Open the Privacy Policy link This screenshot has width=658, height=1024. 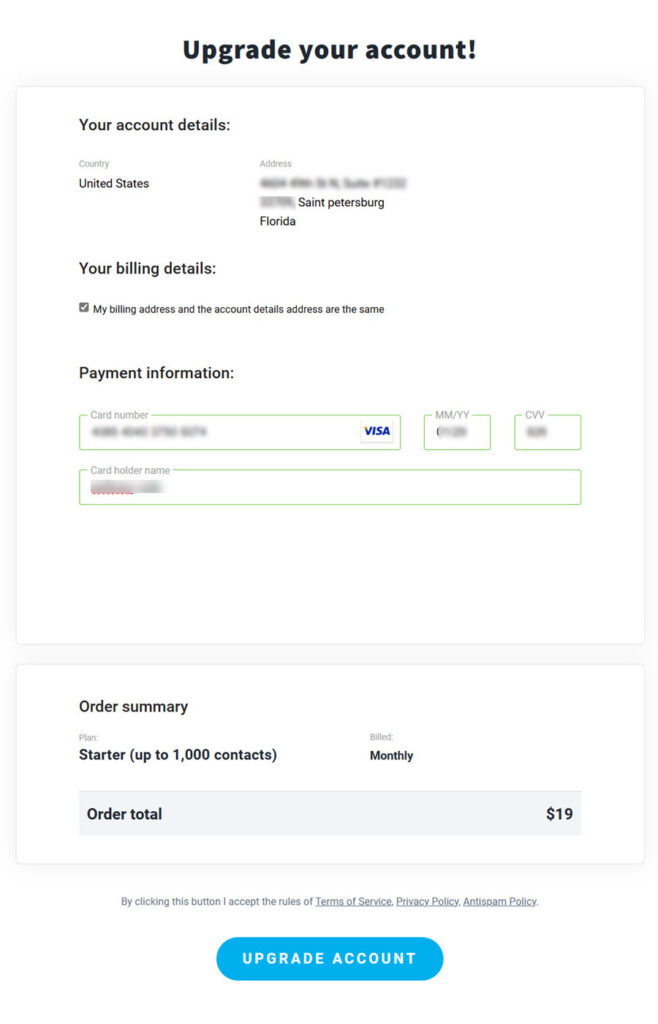point(428,901)
